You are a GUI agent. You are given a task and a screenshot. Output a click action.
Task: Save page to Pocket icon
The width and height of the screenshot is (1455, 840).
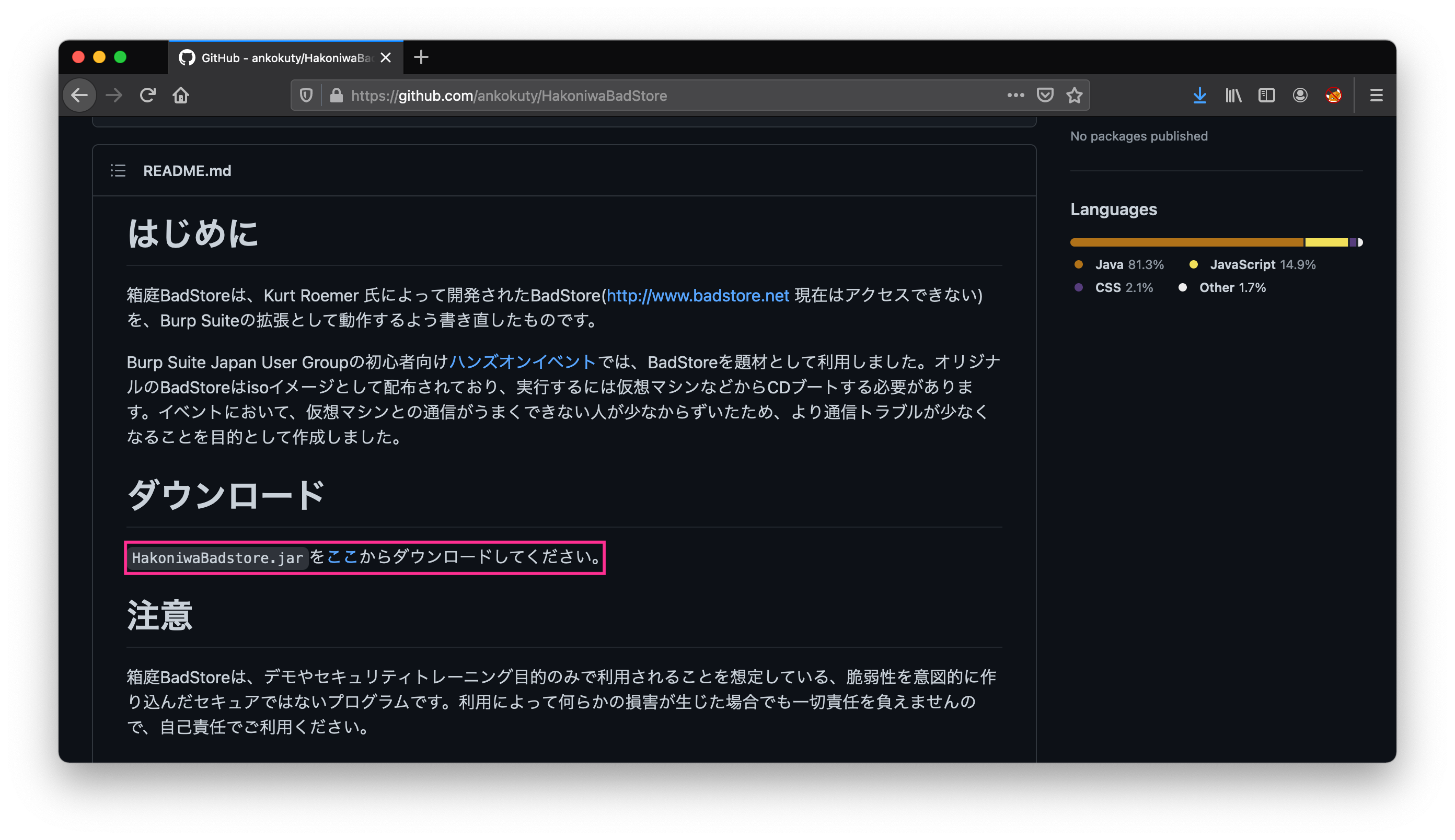pos(1045,95)
